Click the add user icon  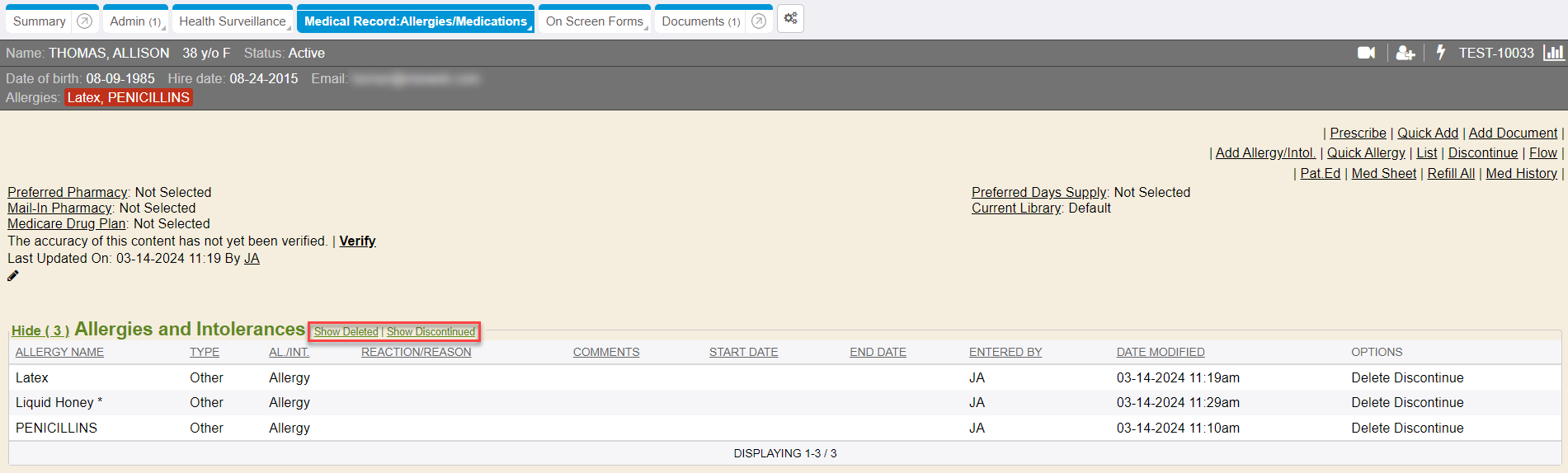pyautogui.click(x=1405, y=53)
